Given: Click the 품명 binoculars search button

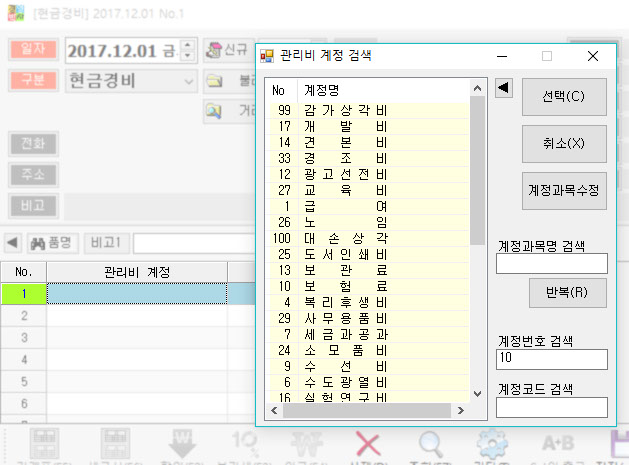Looking at the screenshot, I should [x=53, y=243].
